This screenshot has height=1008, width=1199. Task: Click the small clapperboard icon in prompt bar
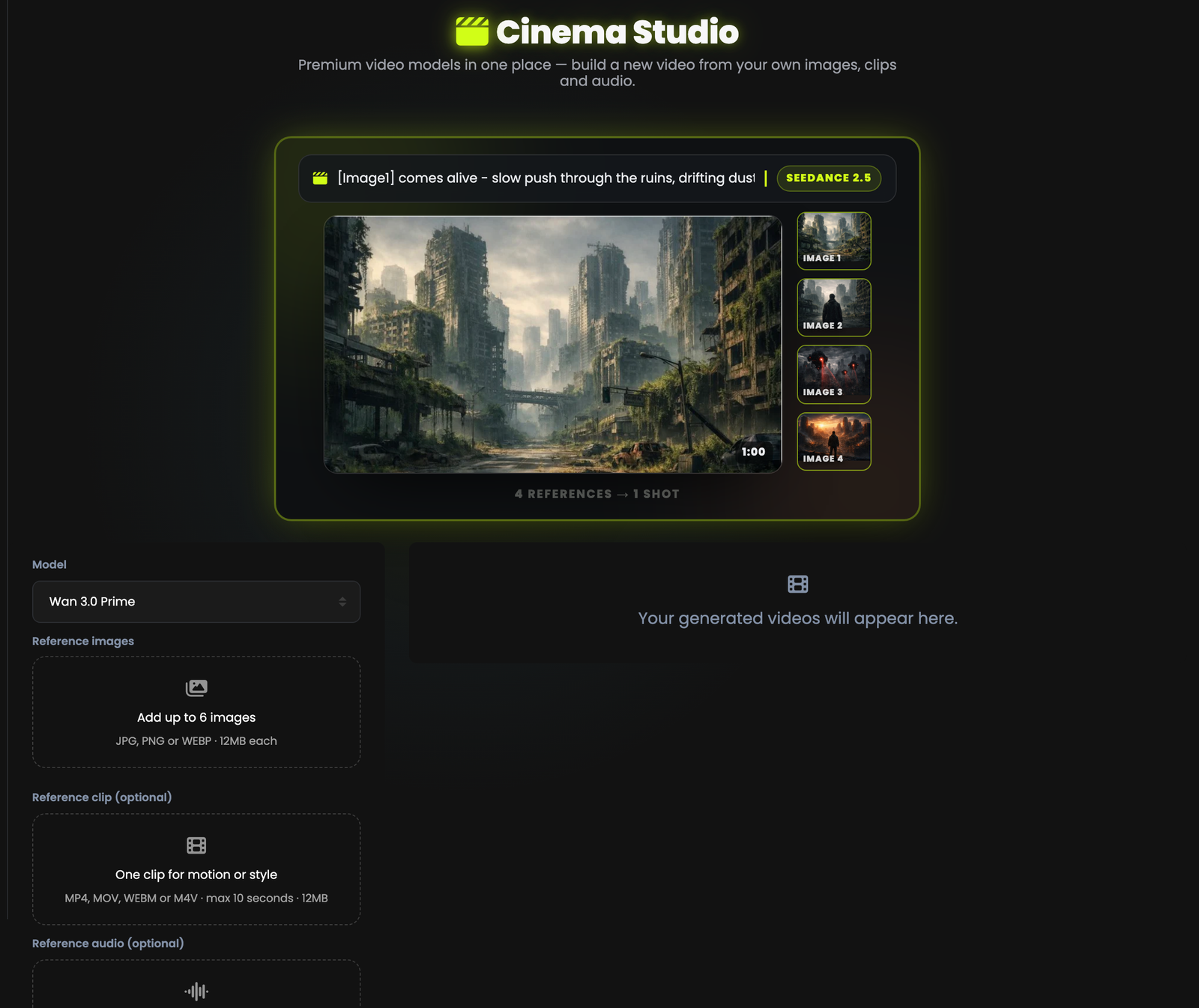click(x=320, y=178)
